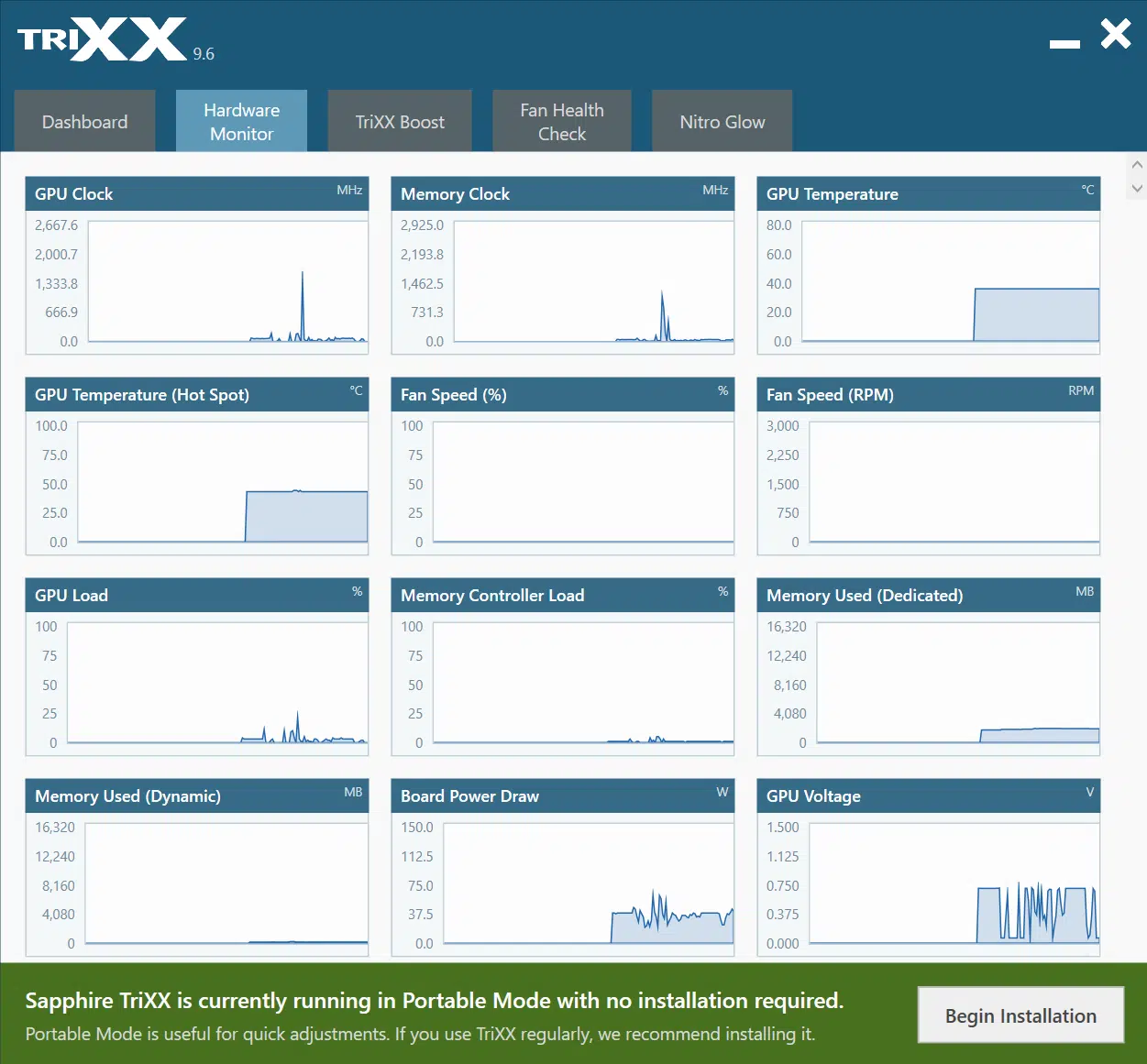
Task: Click the Memory Used (Dedicated) panel header
Action: point(928,595)
